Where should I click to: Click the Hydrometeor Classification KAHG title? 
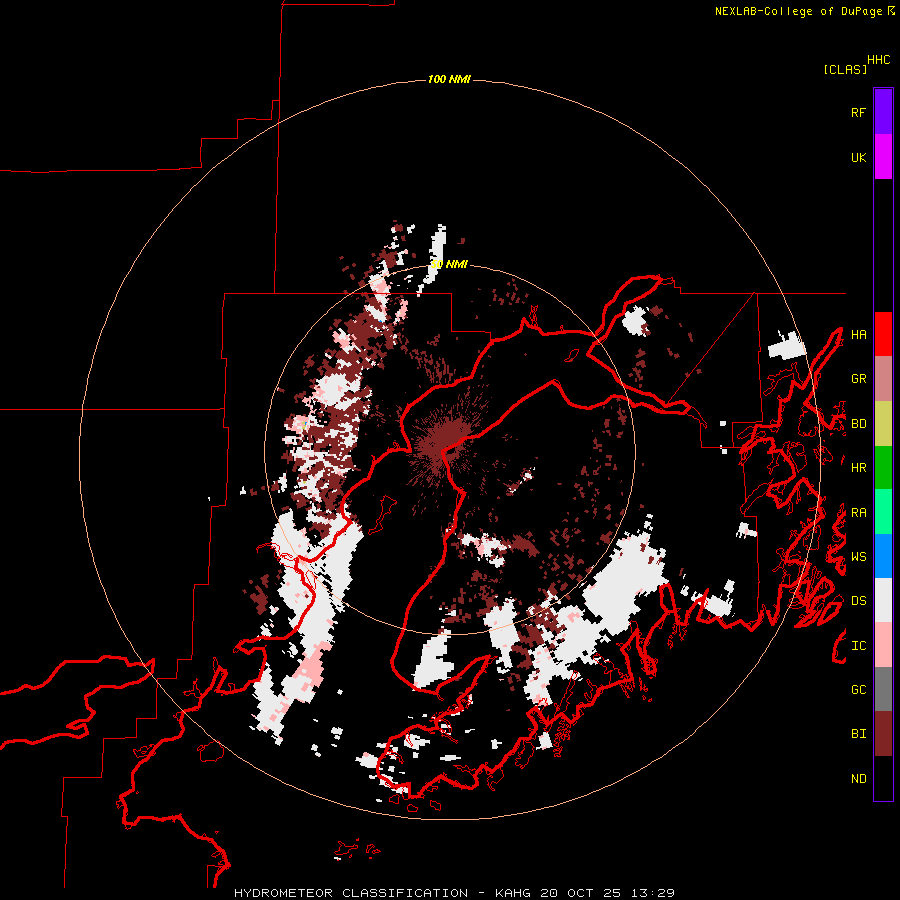click(x=454, y=893)
